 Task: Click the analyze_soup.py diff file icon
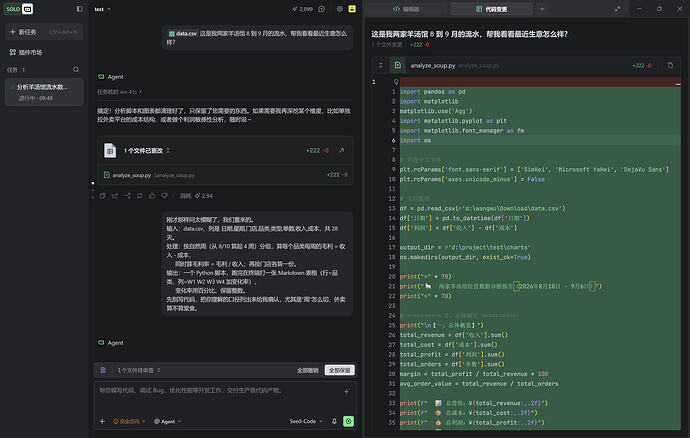(x=397, y=65)
